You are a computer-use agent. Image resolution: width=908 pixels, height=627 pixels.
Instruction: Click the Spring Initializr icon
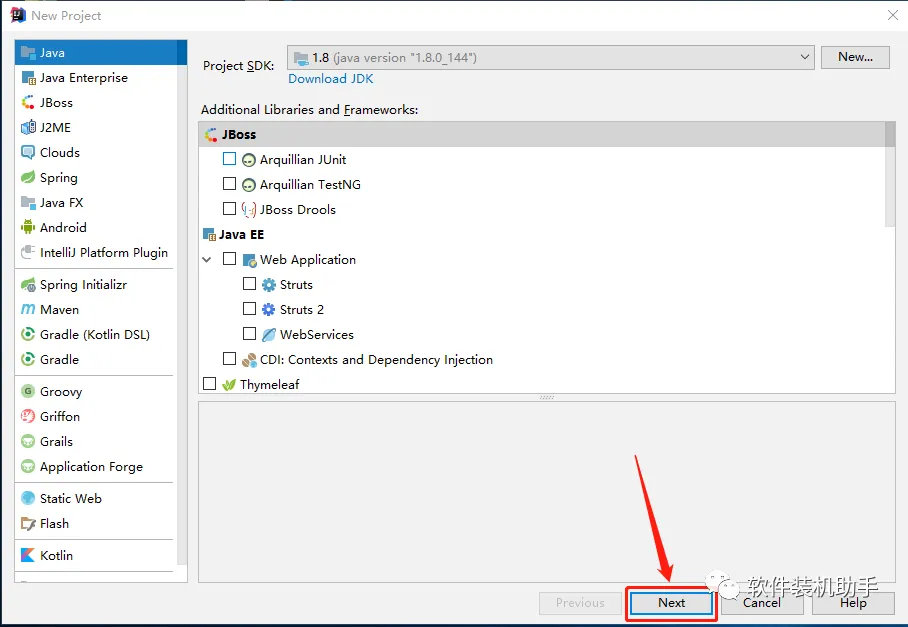tap(28, 284)
